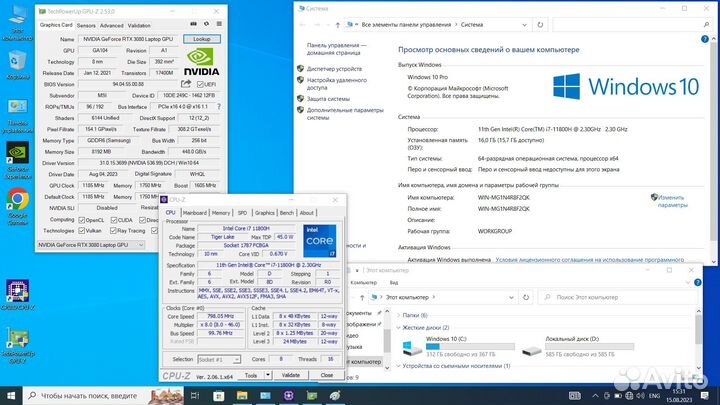Open File Explorer from the taskbar
The height and width of the screenshot is (405, 720).
point(242,395)
